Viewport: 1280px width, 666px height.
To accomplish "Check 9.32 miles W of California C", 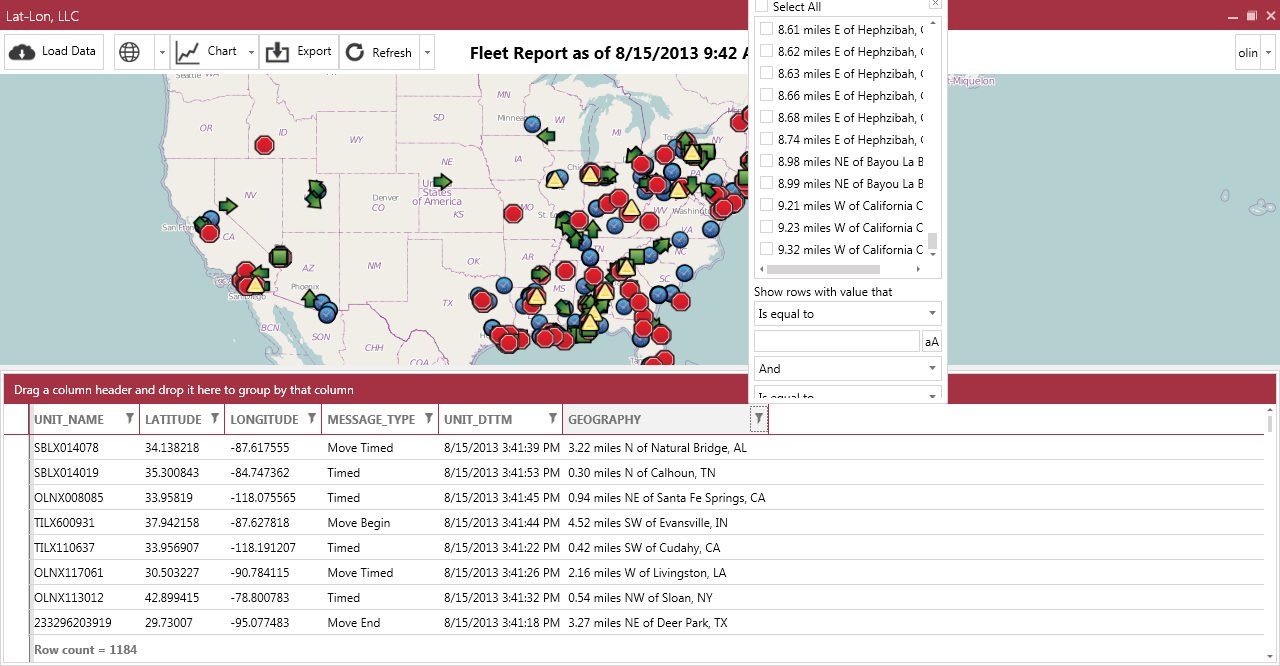I will (x=767, y=249).
